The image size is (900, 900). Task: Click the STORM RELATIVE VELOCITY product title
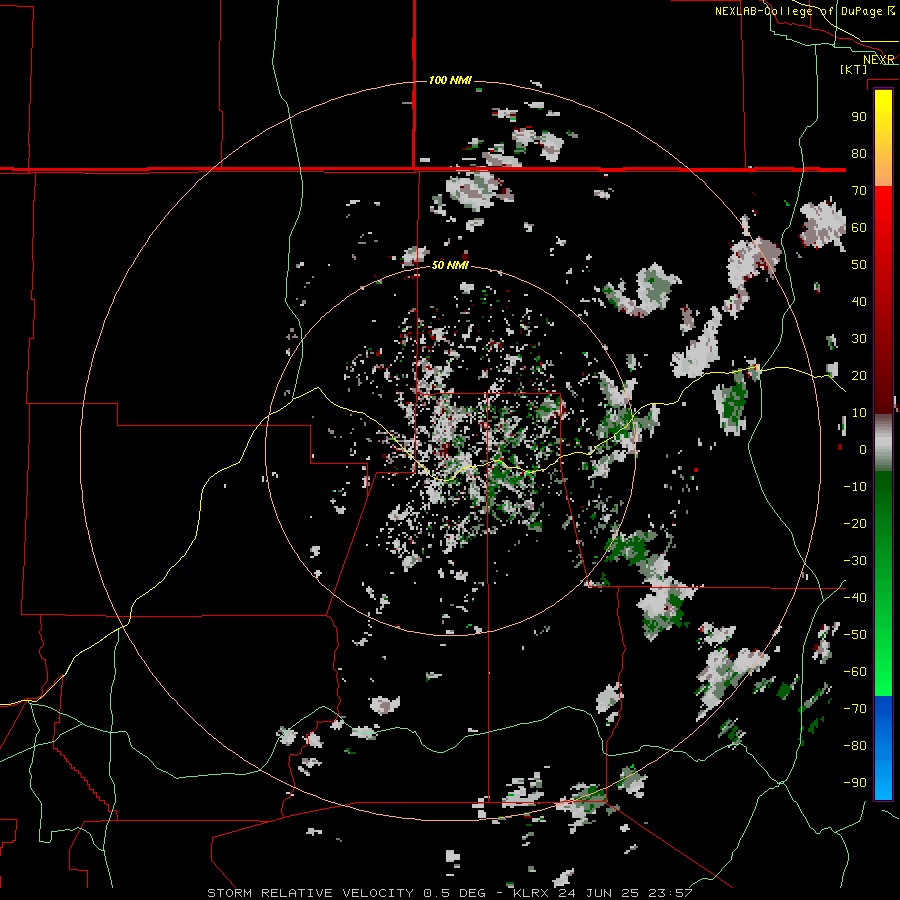(311, 893)
